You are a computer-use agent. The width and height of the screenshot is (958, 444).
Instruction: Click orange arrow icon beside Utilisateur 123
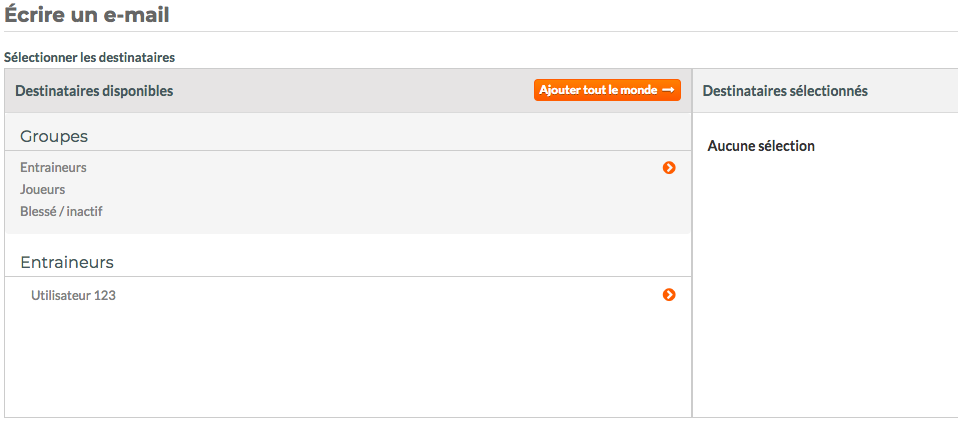pyautogui.click(x=669, y=295)
